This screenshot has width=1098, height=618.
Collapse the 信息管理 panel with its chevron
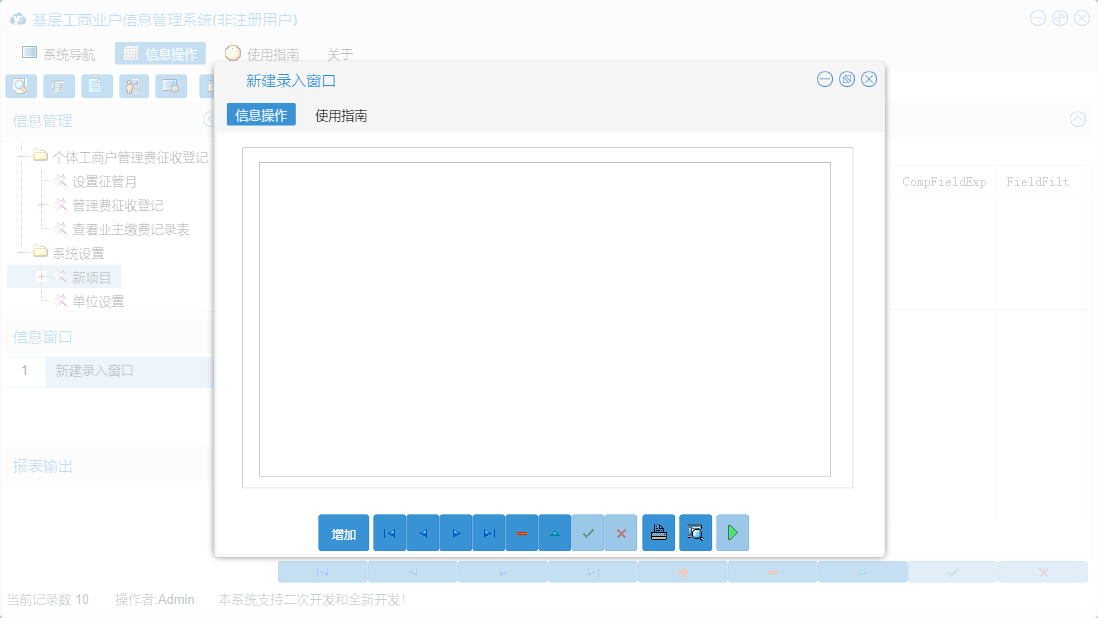click(1078, 119)
